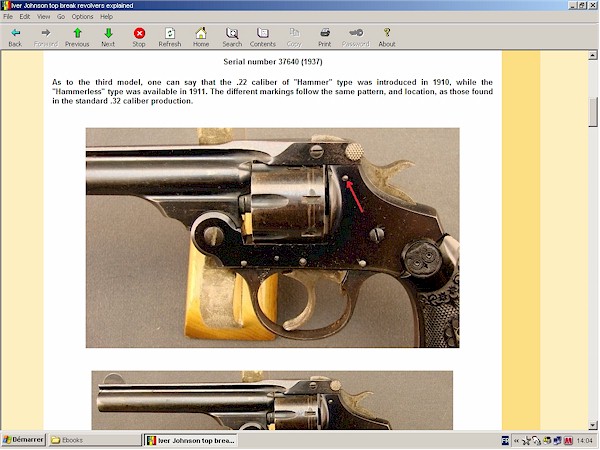Refresh the current page
The height and width of the screenshot is (450, 600).
[170, 37]
